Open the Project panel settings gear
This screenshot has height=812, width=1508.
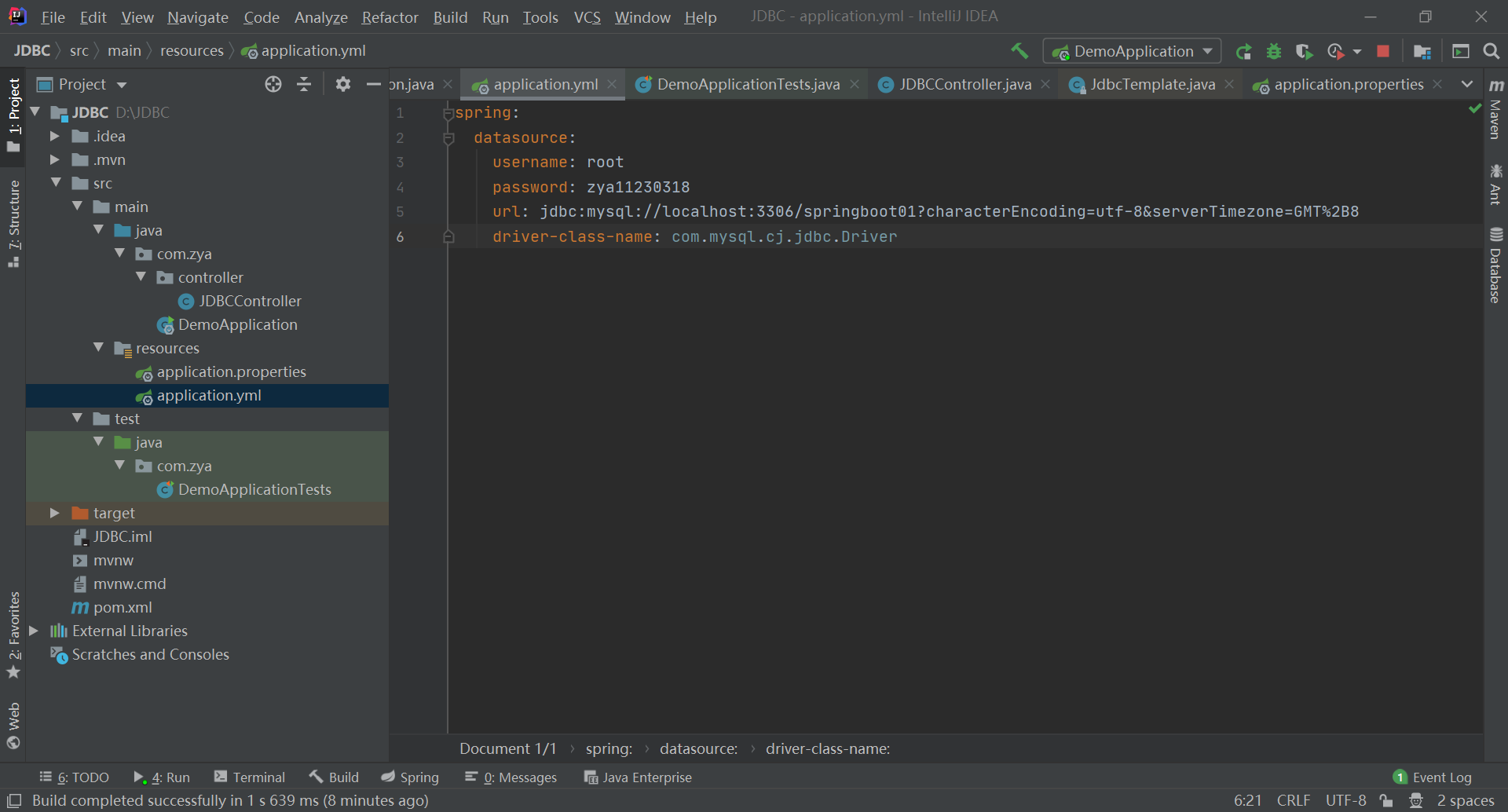[342, 84]
